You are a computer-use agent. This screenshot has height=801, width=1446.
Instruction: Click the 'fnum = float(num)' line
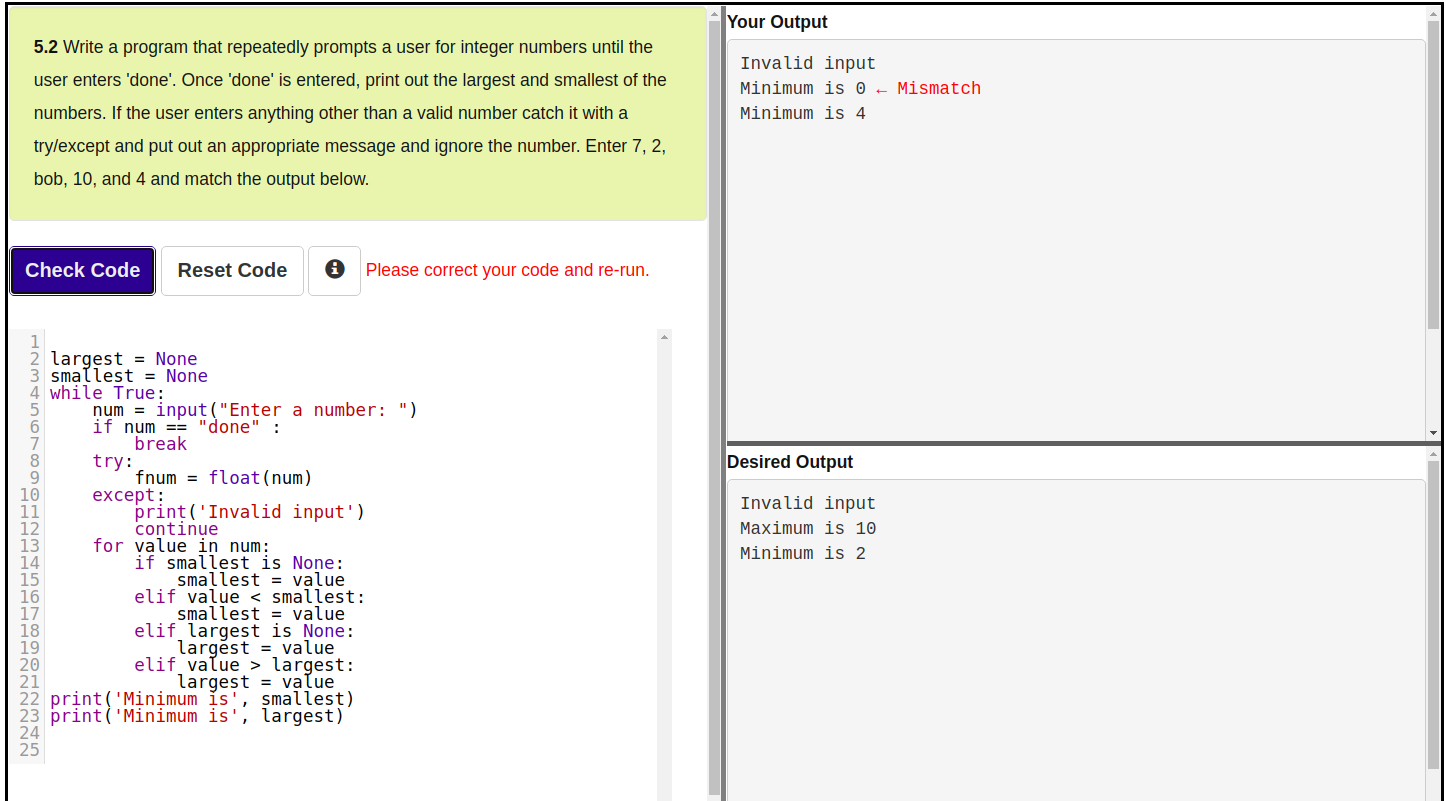(x=224, y=478)
